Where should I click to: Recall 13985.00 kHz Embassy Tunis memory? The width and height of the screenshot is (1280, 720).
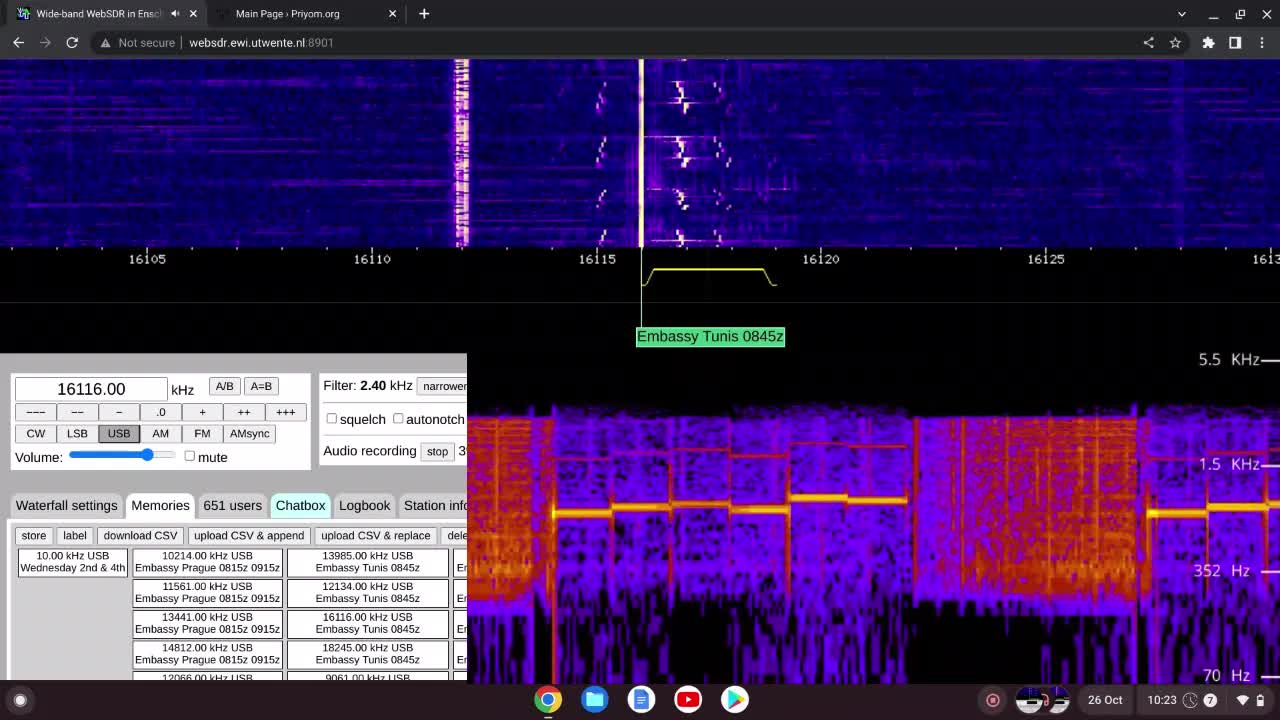[368, 562]
